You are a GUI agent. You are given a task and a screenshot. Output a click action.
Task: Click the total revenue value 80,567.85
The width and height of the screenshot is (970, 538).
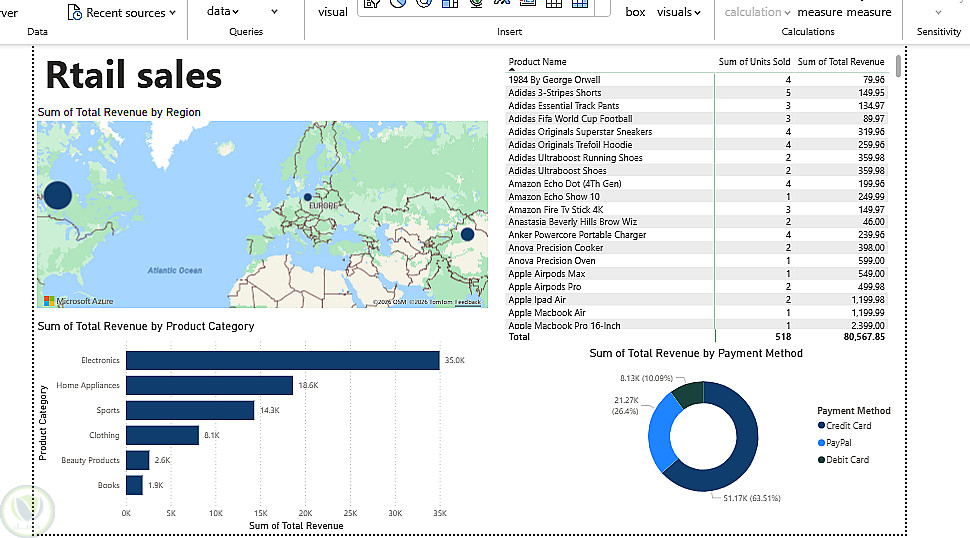click(x=864, y=337)
